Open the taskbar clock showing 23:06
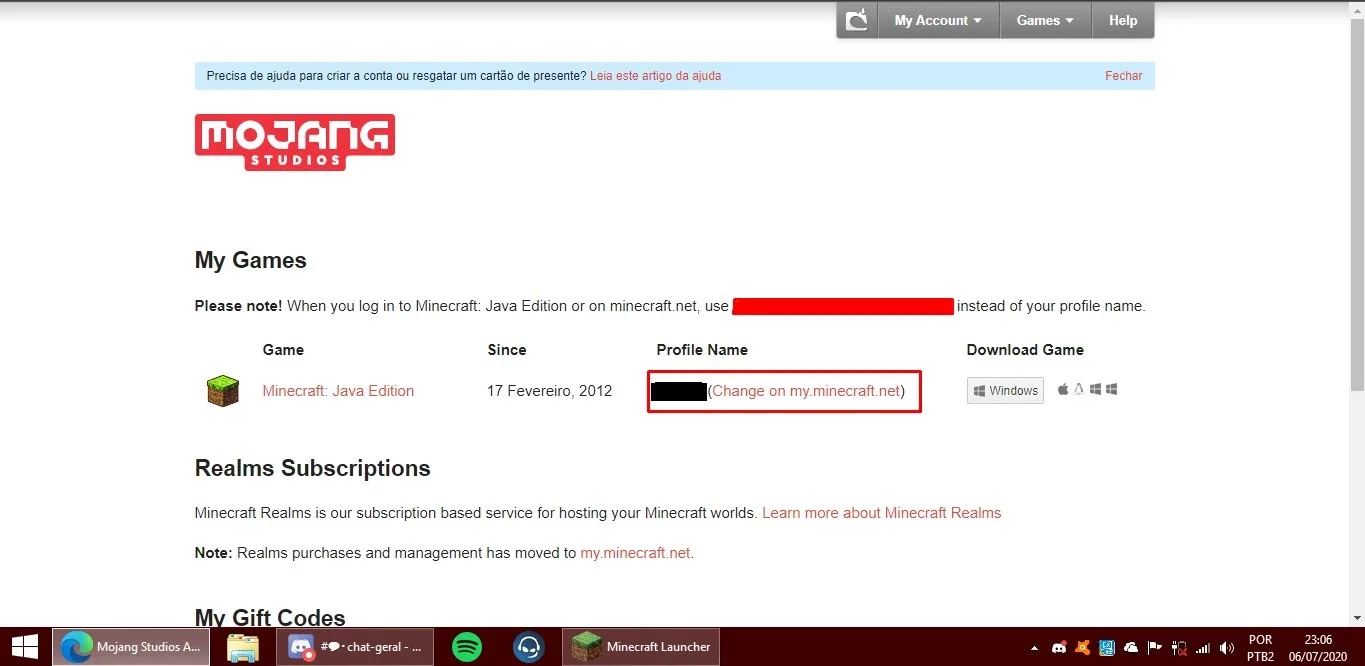 (1318, 648)
